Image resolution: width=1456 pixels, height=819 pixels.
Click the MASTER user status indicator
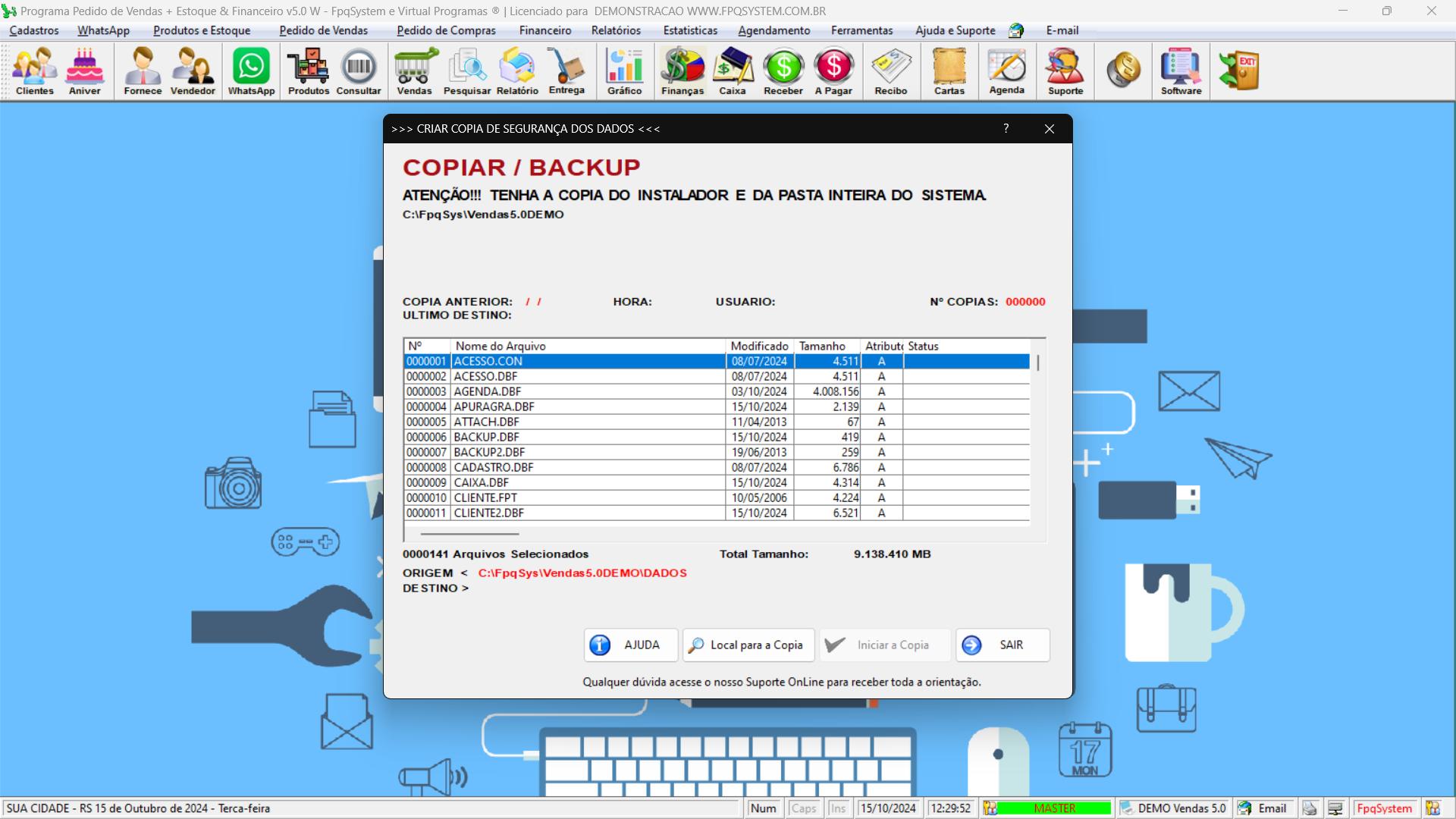click(1047, 808)
